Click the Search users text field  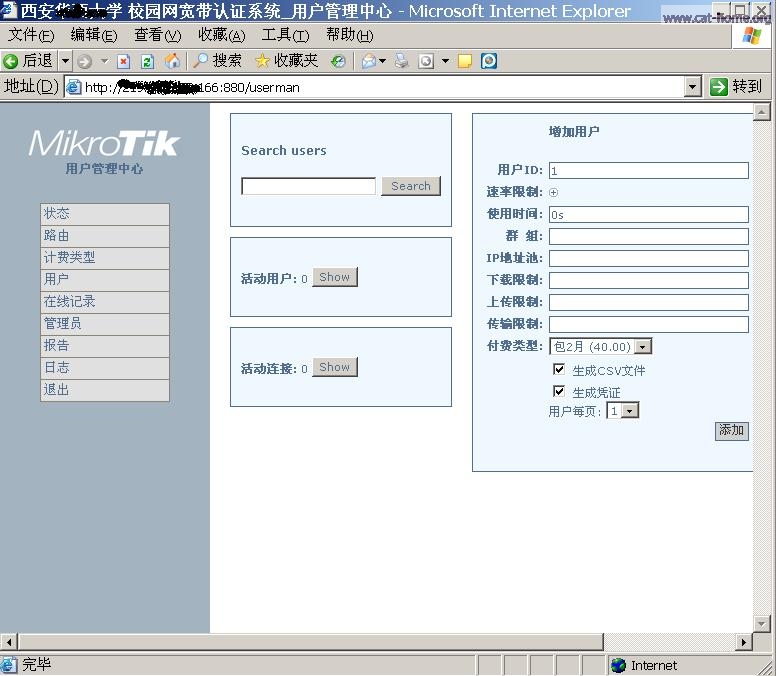click(308, 186)
